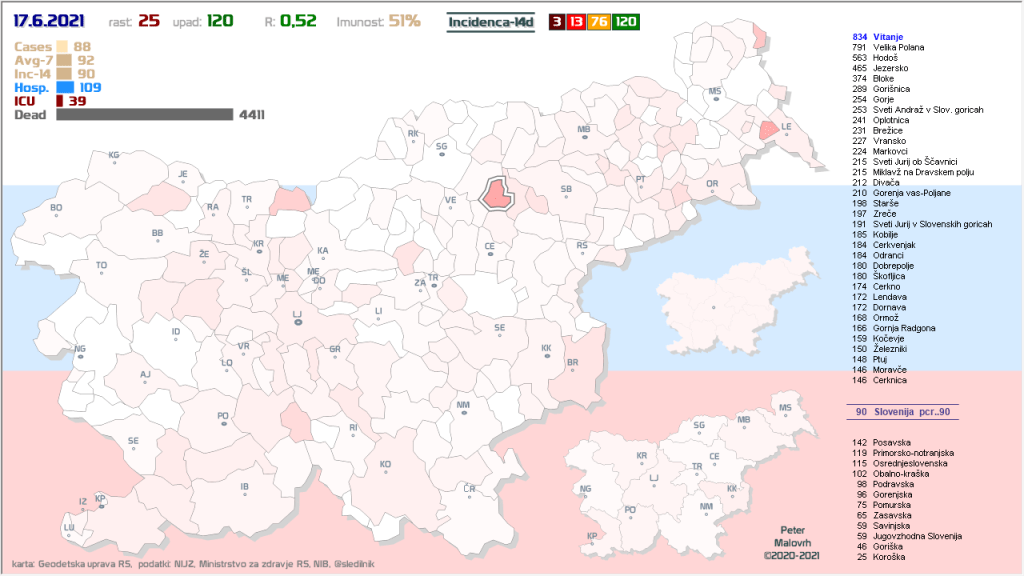Select the OR marker in the east

712,188
